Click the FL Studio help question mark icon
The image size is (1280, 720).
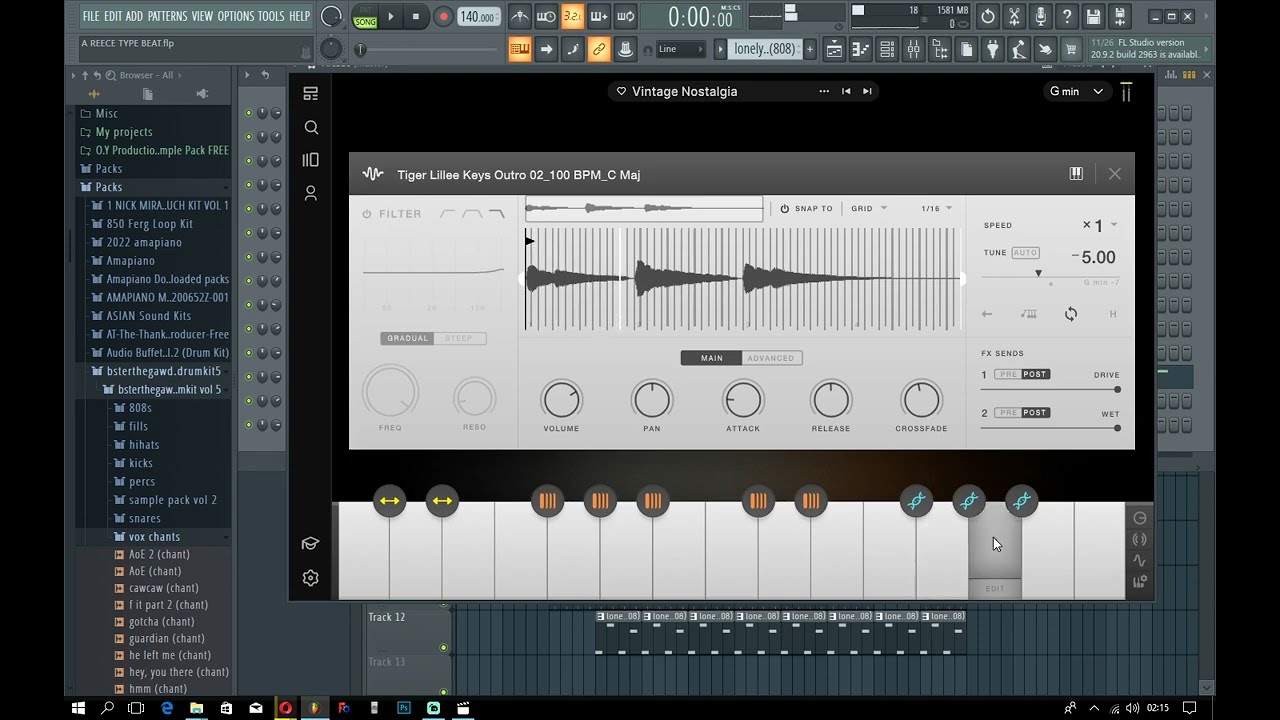pyautogui.click(x=1067, y=16)
